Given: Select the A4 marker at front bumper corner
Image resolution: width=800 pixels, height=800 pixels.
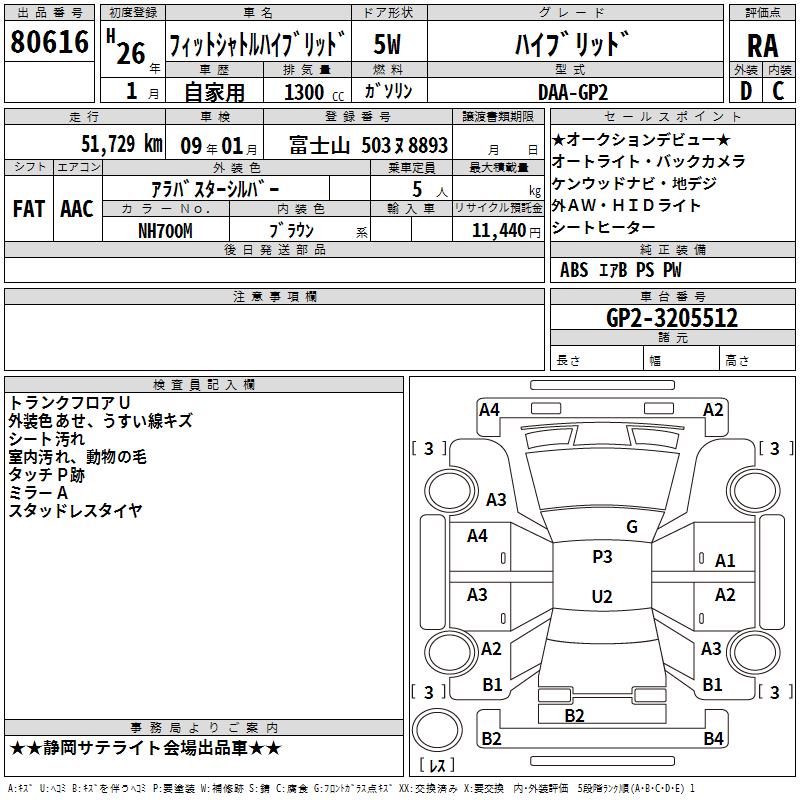Looking at the screenshot, I should pyautogui.click(x=489, y=409).
